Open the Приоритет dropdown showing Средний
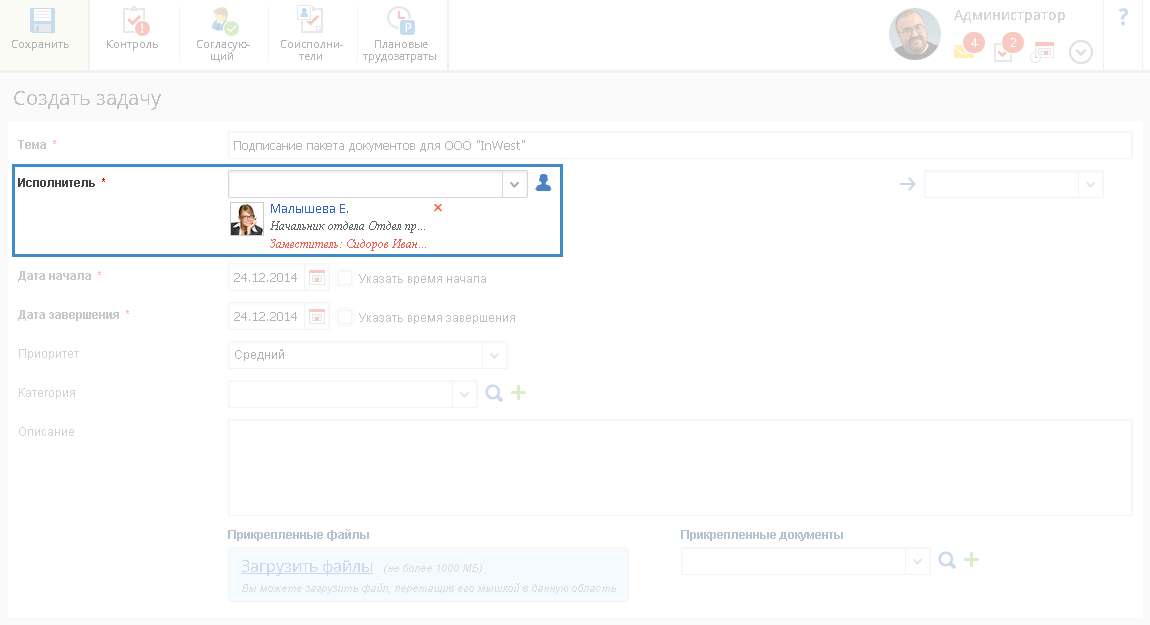Screen dimensions: 1150x625 coord(494,355)
